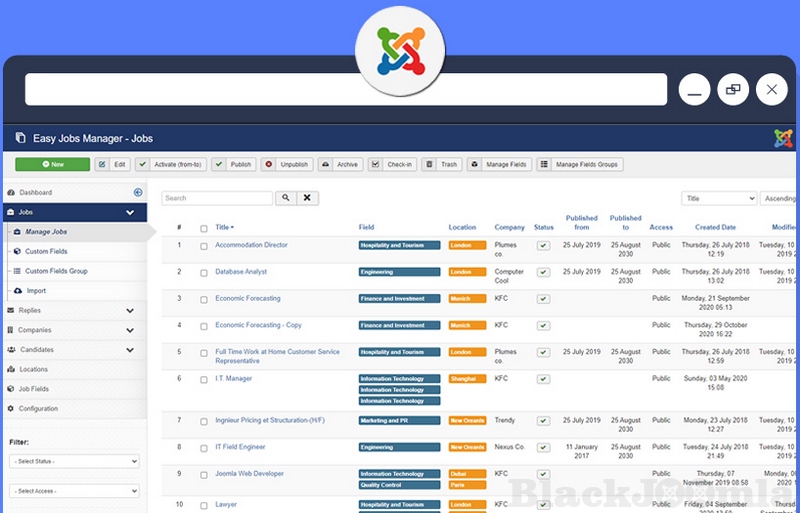This screenshot has height=513, width=800.
Task: Click the search magnifier icon
Action: tap(285, 199)
